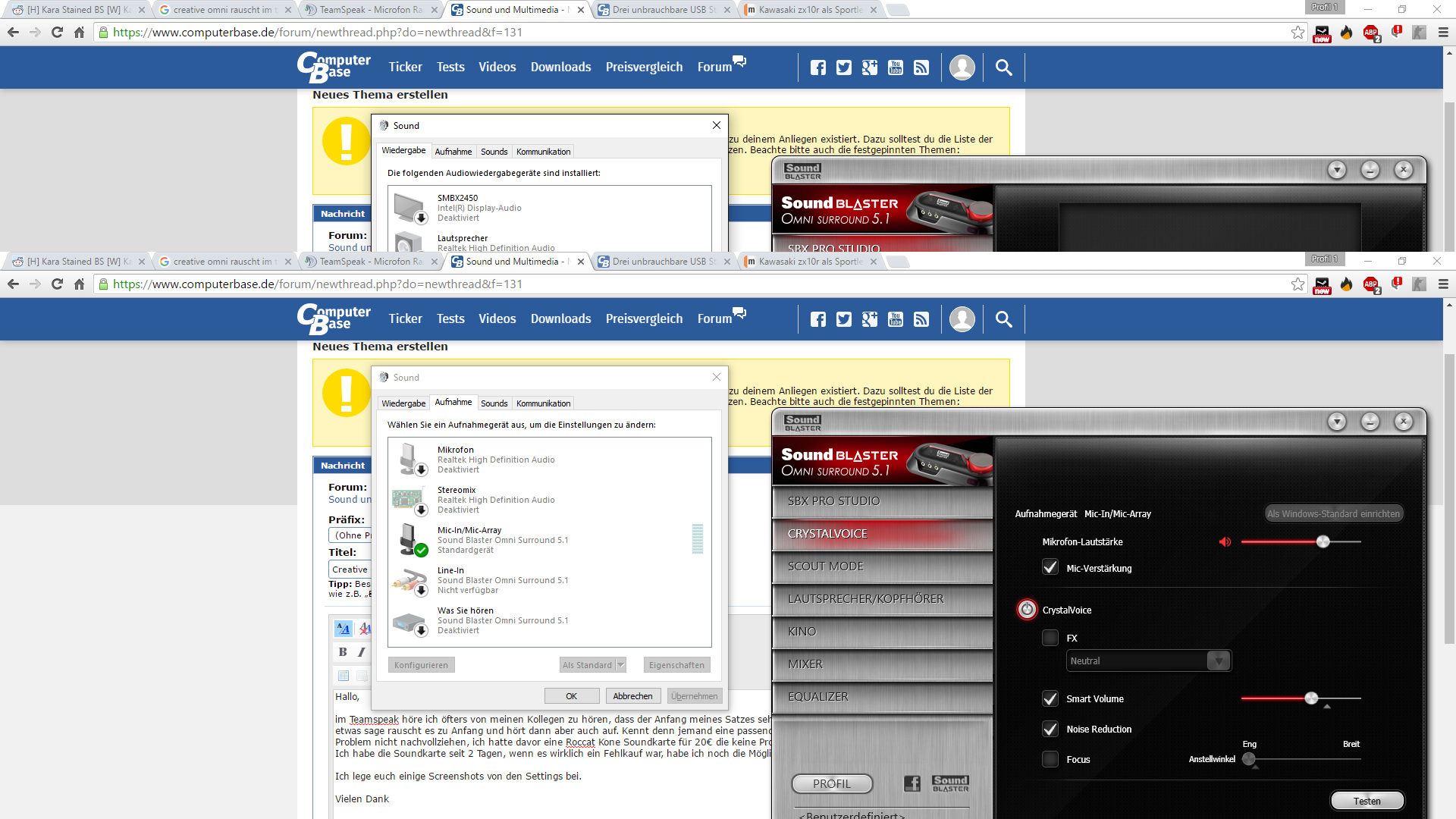Click flame extension icon in lower browser window
The image size is (1456, 819).
[1347, 284]
